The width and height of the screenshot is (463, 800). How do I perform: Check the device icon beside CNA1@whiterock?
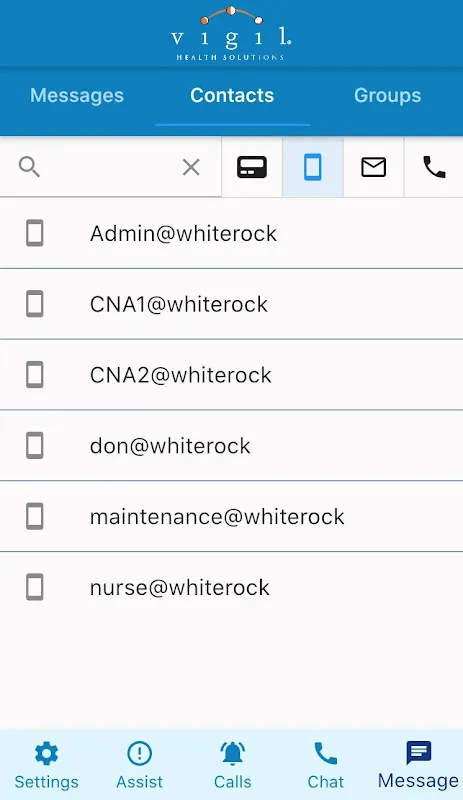click(35, 304)
